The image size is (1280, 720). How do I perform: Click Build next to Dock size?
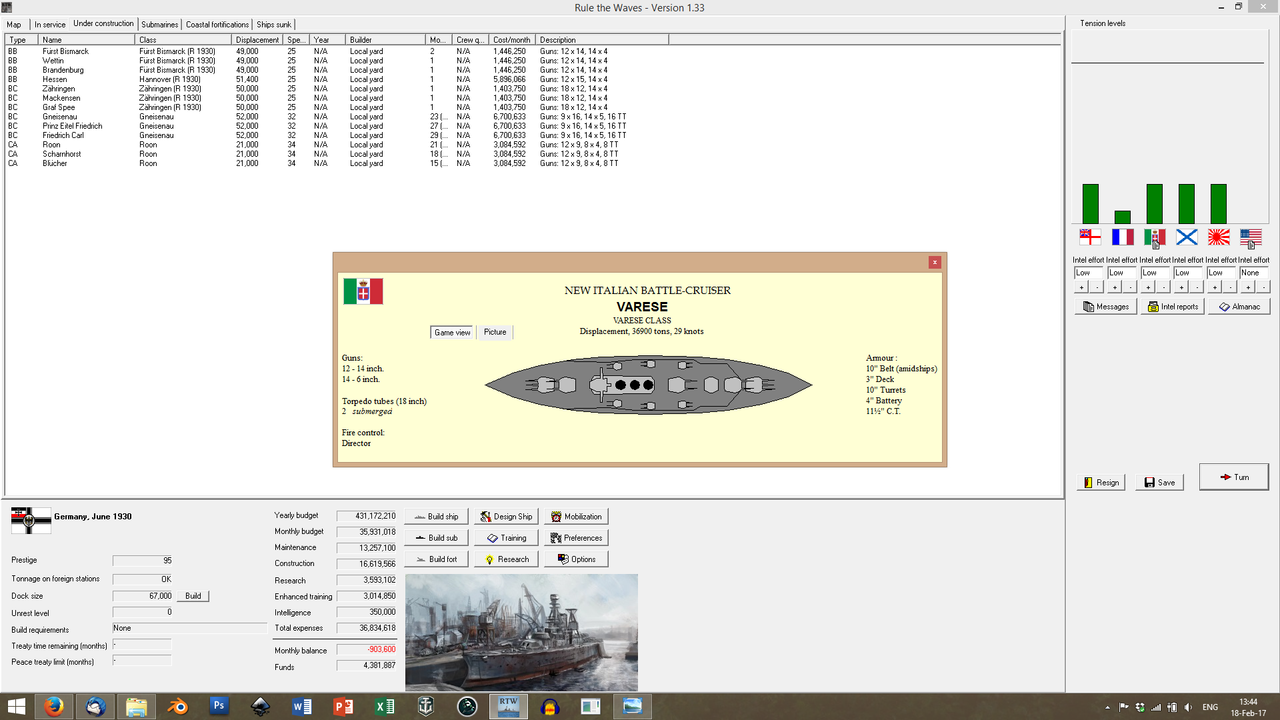[x=193, y=596]
